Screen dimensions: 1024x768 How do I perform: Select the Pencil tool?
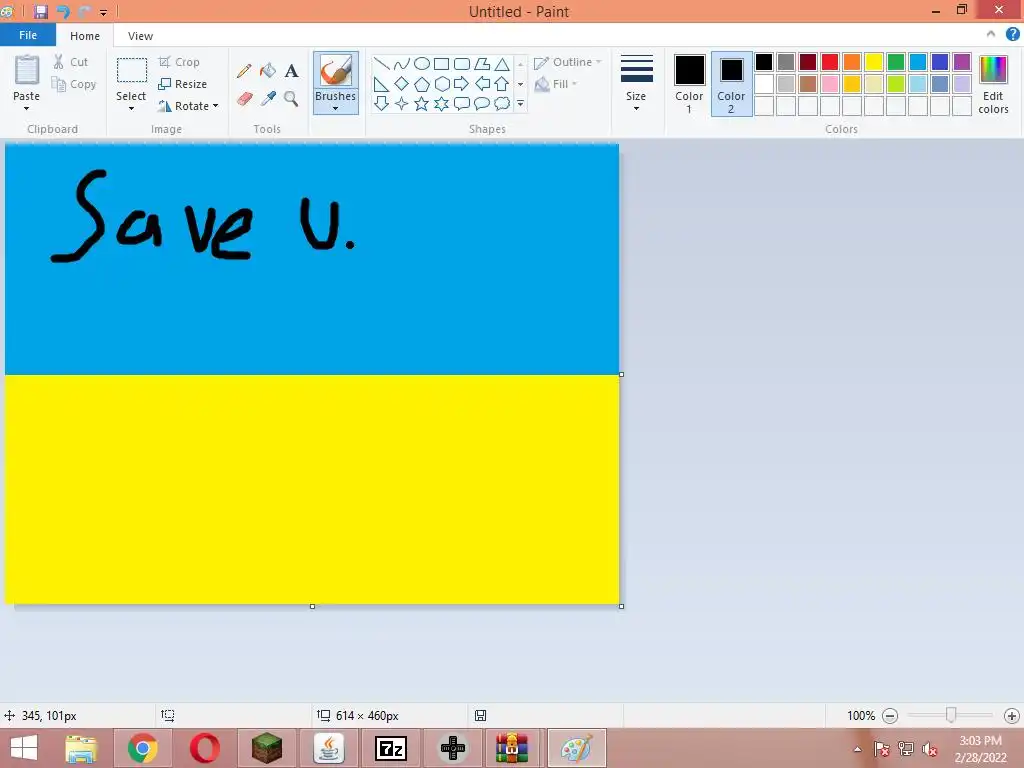(x=244, y=71)
